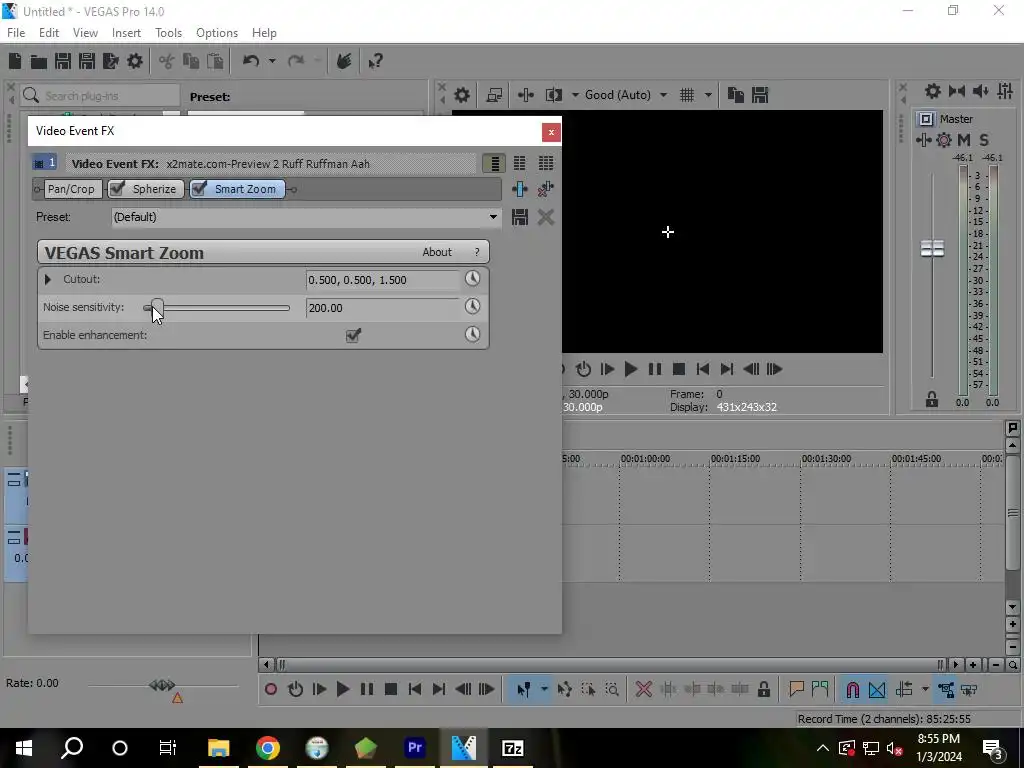The image size is (1024, 768).
Task: Open overlays grid dropdown arrow
Action: [x=708, y=95]
